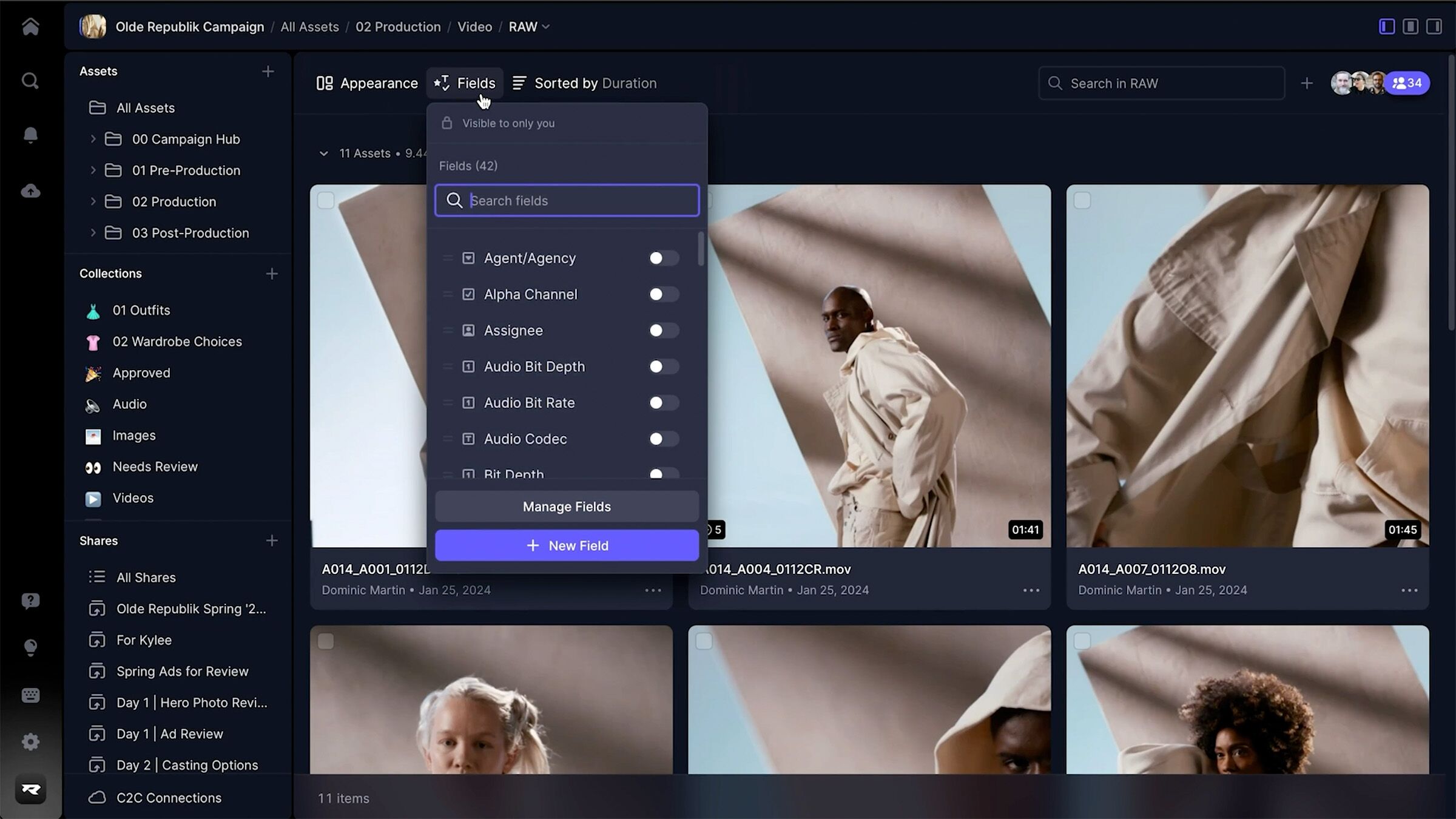
Task: Click the keyboard shortcuts icon
Action: (x=30, y=695)
